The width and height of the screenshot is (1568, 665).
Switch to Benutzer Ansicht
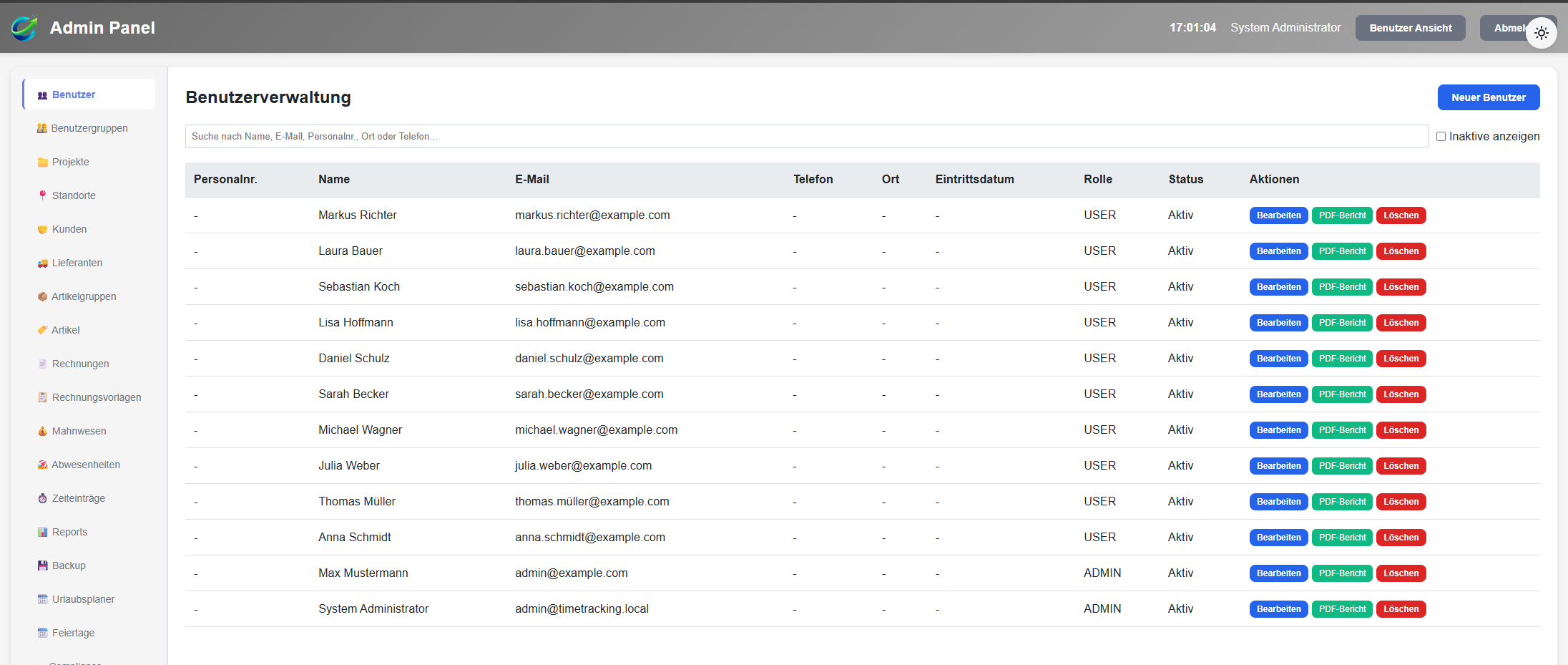[x=1410, y=28]
